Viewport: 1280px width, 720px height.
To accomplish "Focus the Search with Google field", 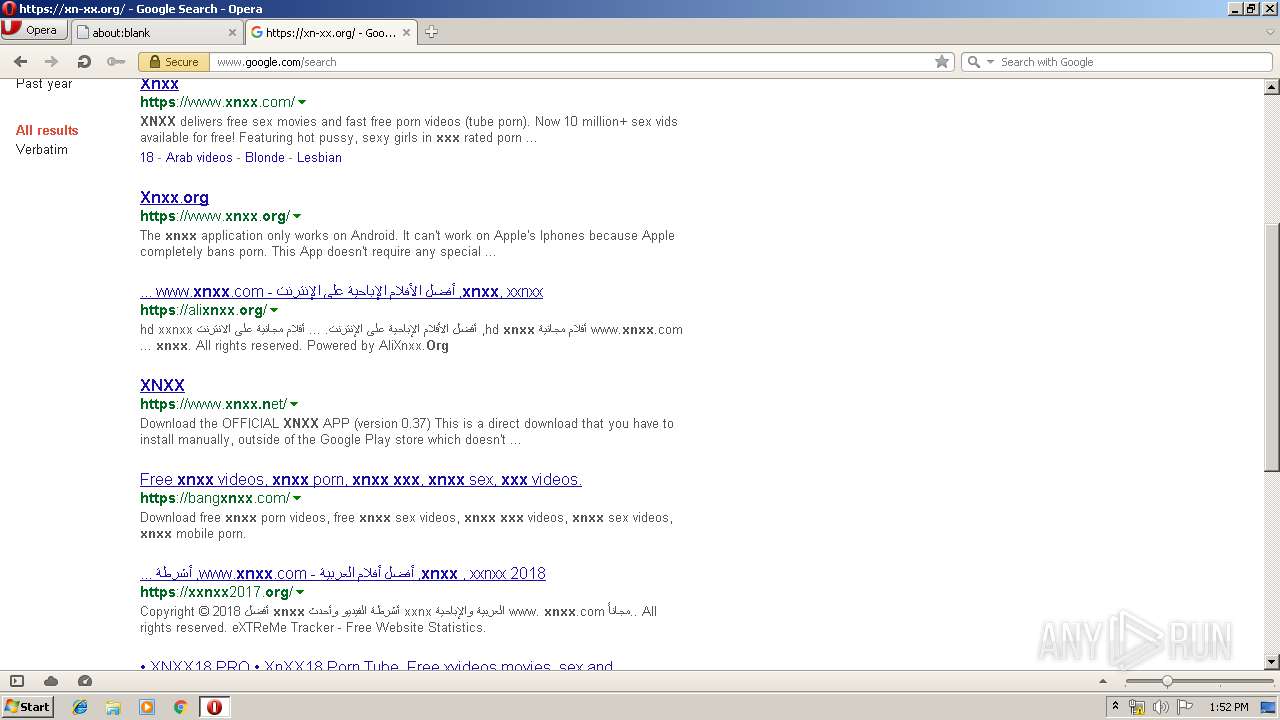I will [1134, 62].
